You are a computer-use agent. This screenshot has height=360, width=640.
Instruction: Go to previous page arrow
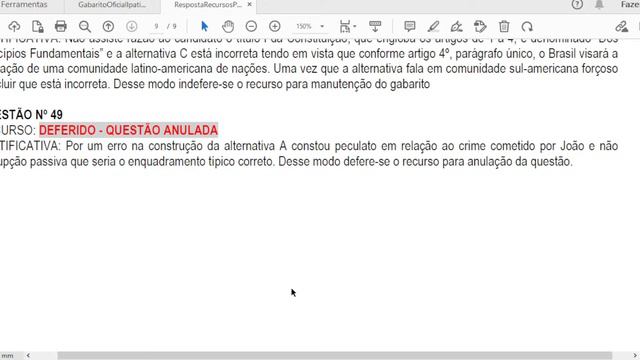click(x=108, y=27)
